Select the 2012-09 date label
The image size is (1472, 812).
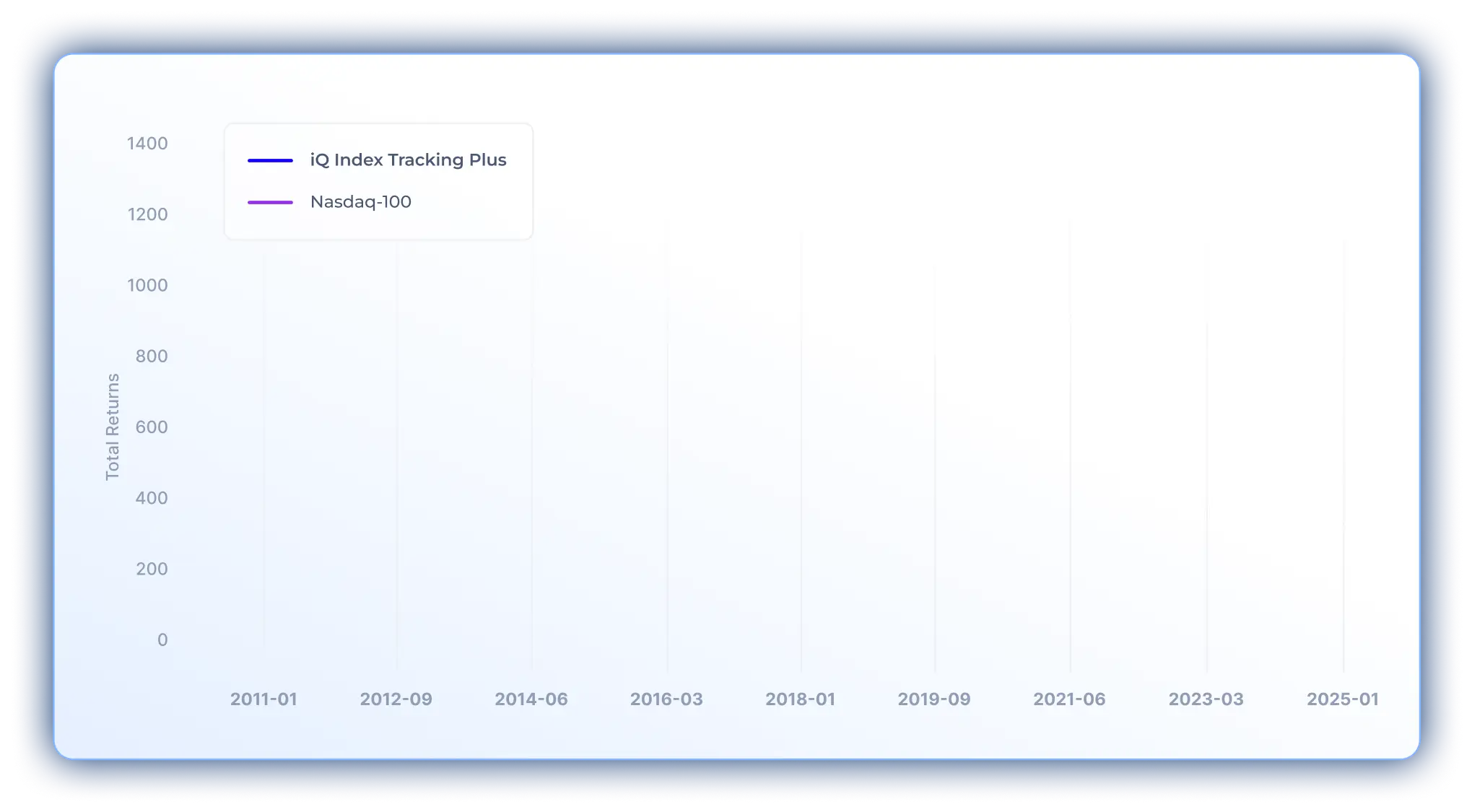coord(396,699)
